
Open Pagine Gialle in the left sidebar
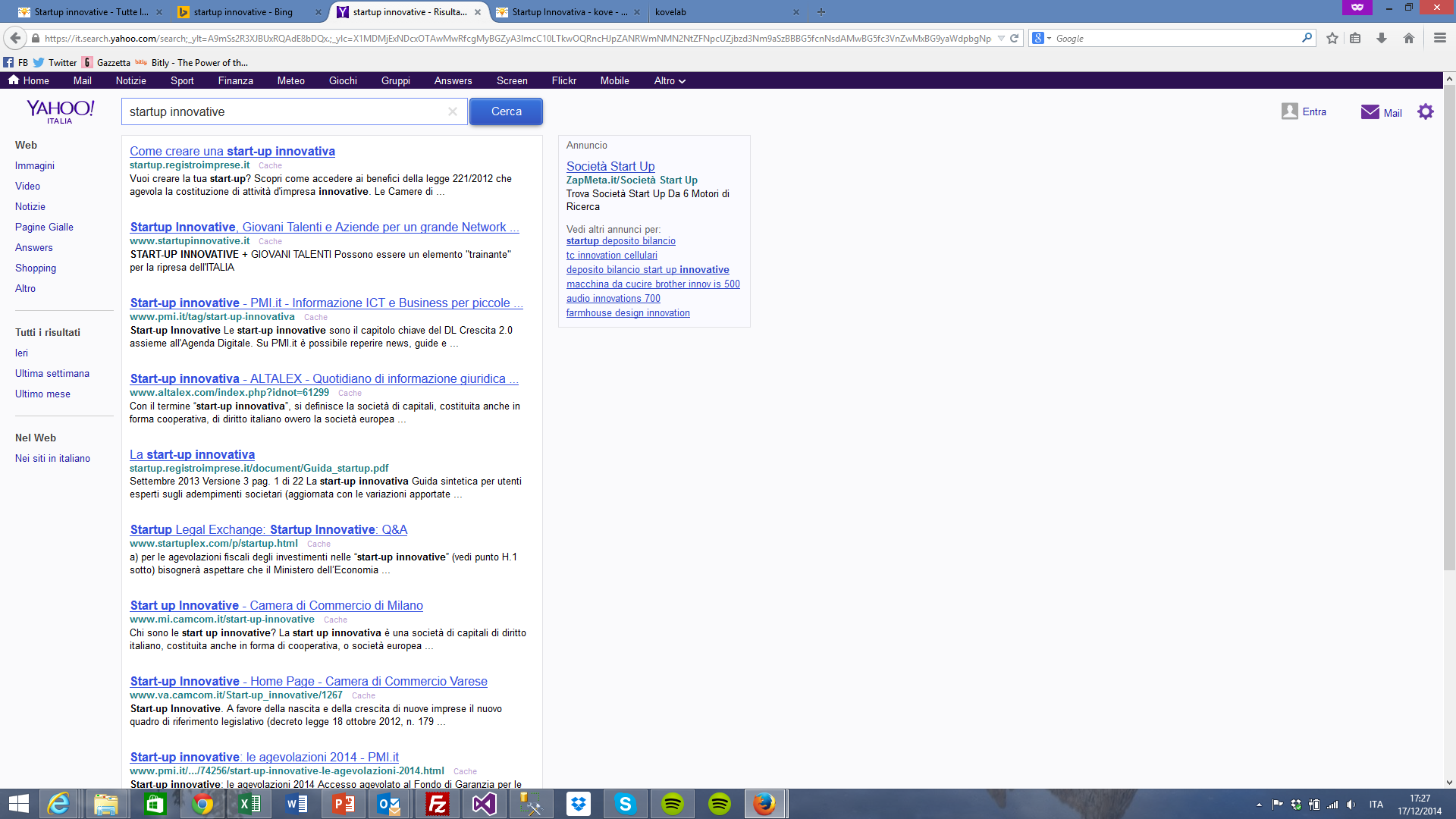[x=44, y=227]
